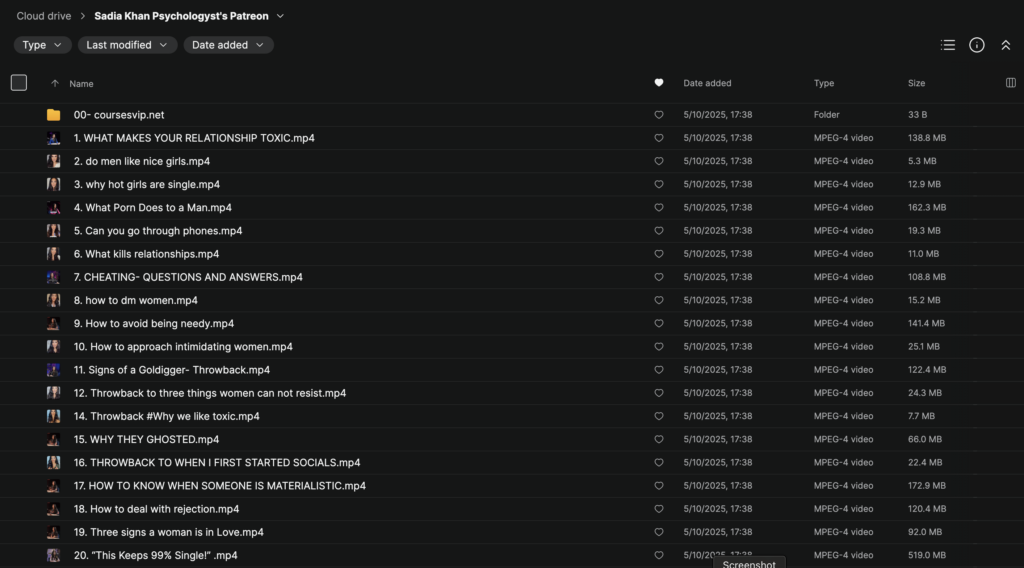
Task: Sort files by Date added column header
Action: pyautogui.click(x=707, y=83)
